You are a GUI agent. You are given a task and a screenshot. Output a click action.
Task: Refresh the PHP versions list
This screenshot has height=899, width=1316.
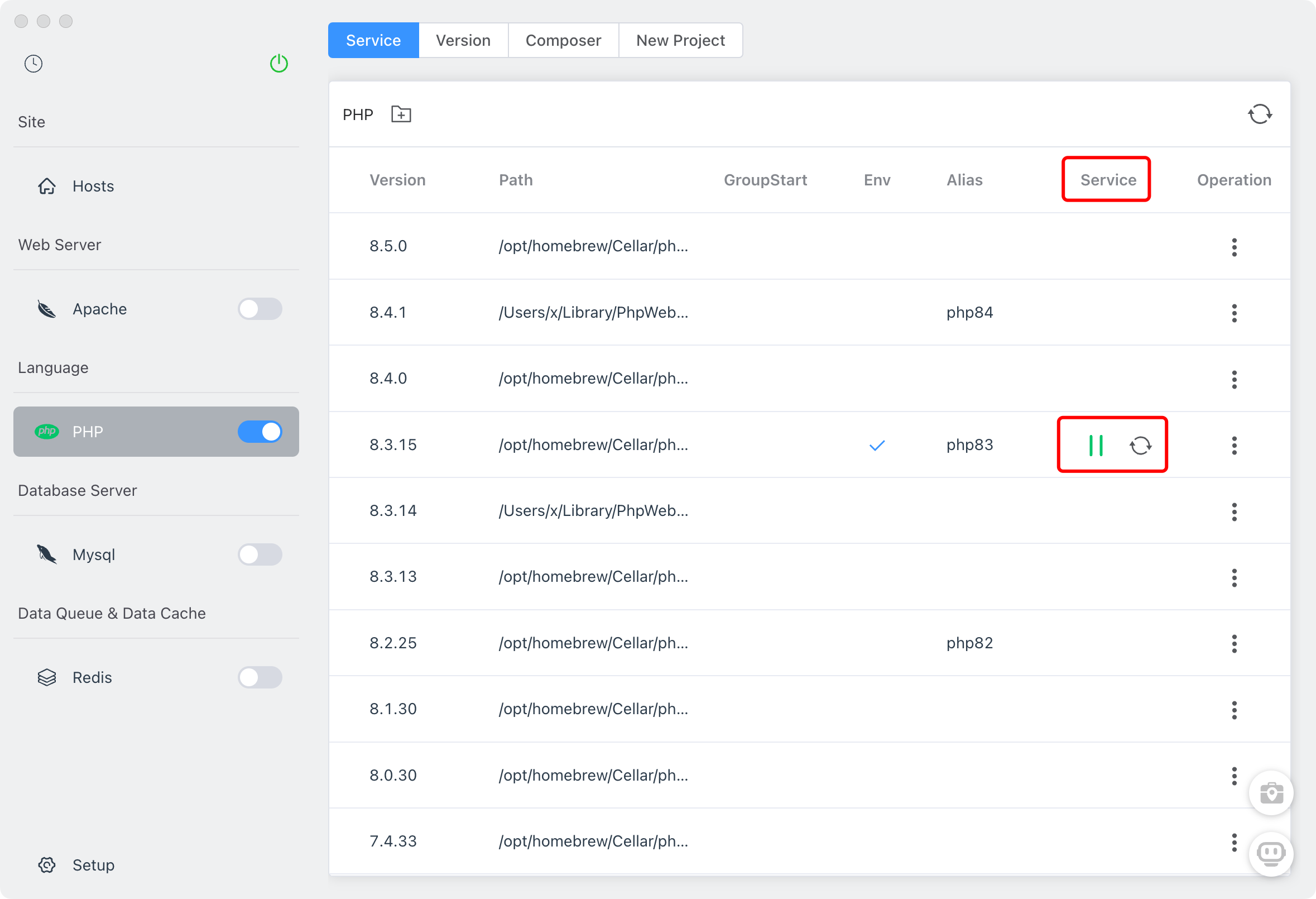click(x=1260, y=114)
